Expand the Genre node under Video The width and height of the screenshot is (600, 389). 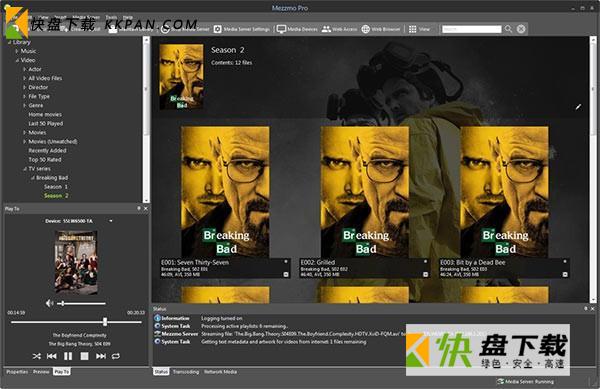coord(24,105)
